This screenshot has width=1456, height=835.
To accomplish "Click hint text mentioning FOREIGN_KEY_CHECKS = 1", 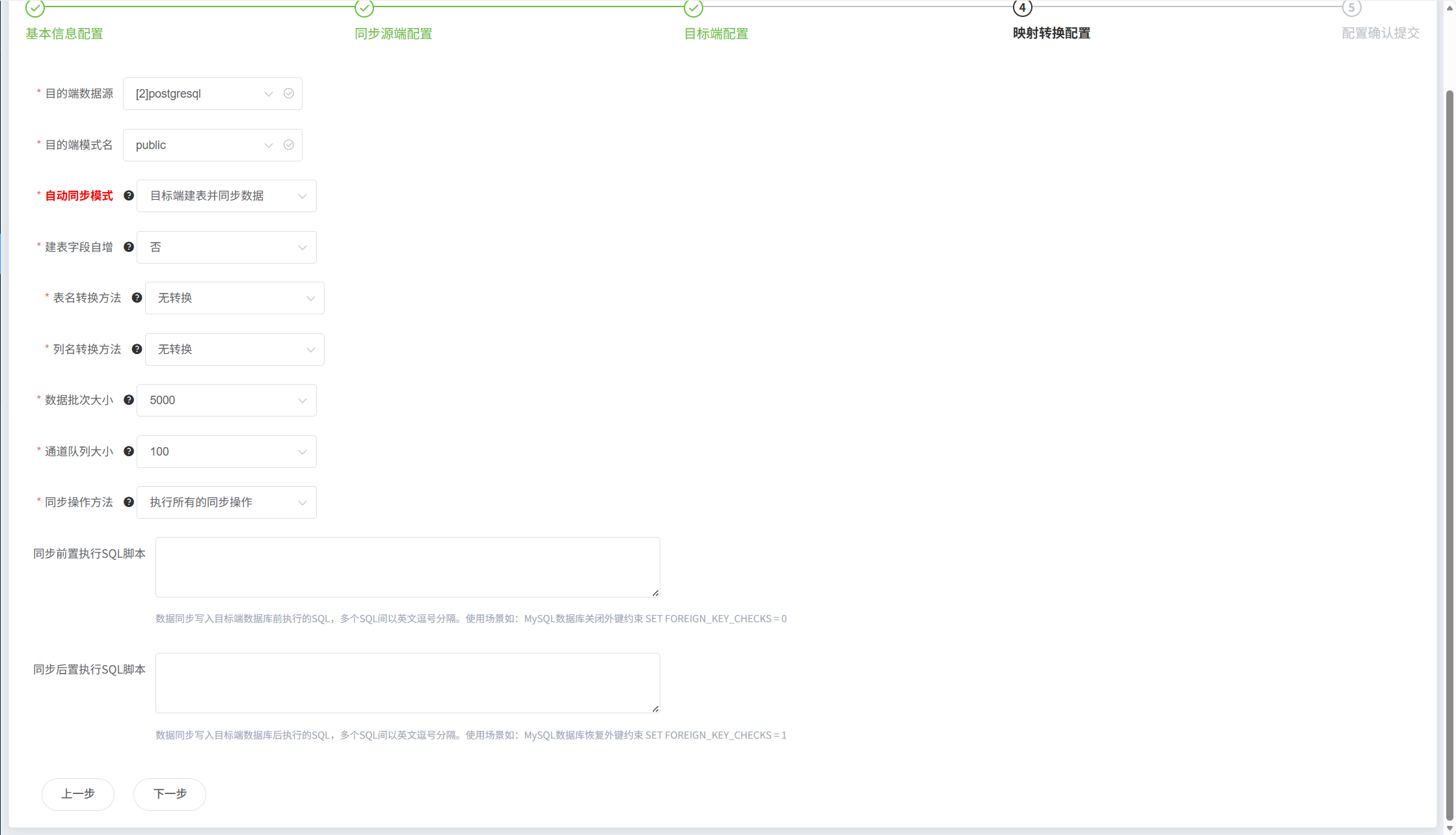I will coord(471,735).
